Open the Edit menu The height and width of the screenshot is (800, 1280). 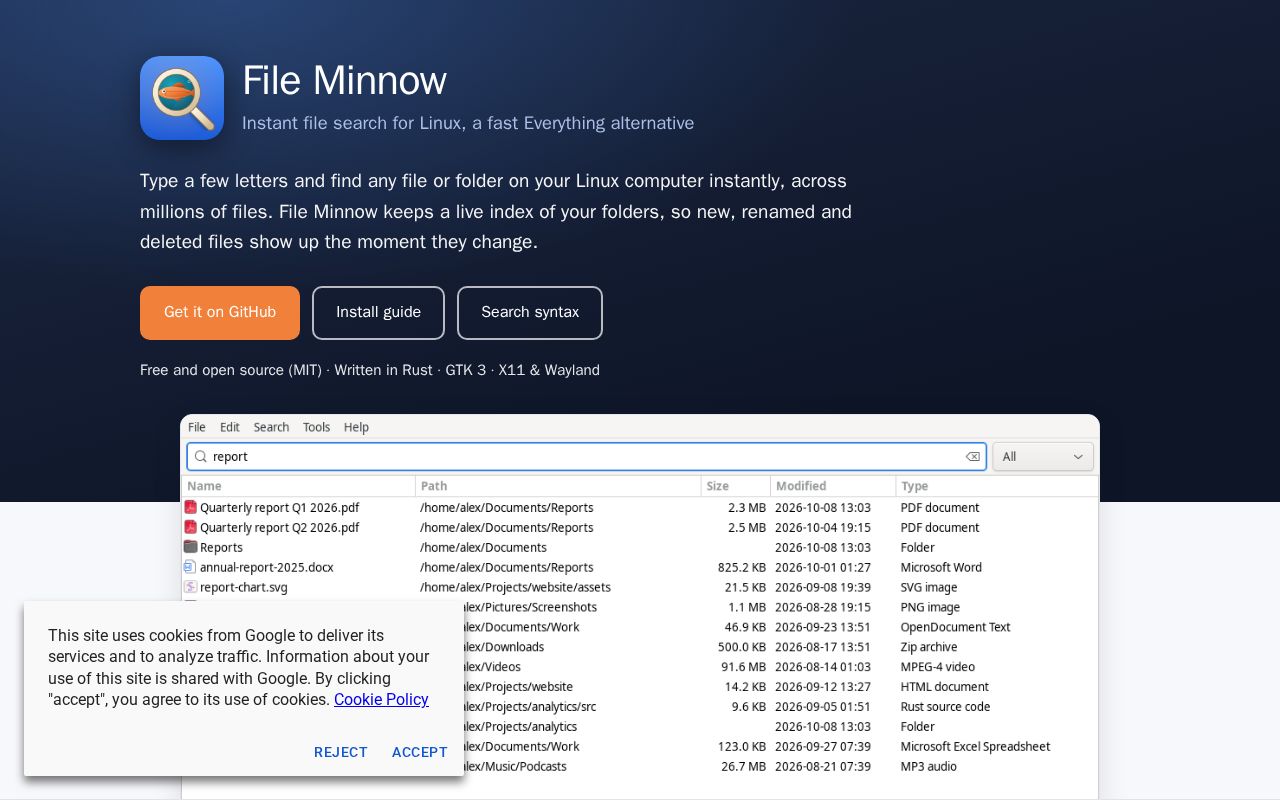pyautogui.click(x=230, y=427)
